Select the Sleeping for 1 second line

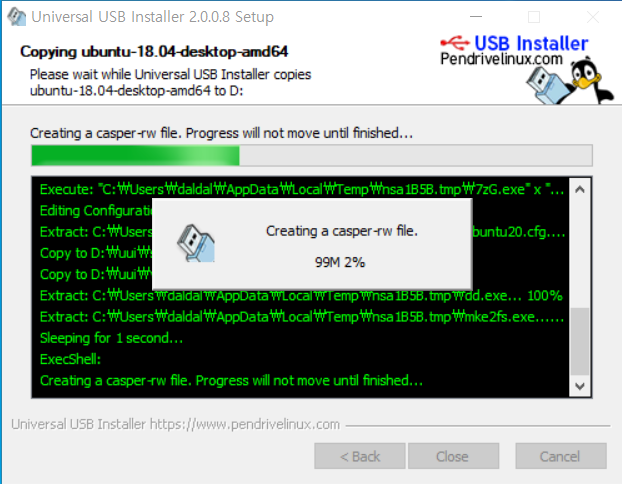pos(111,338)
